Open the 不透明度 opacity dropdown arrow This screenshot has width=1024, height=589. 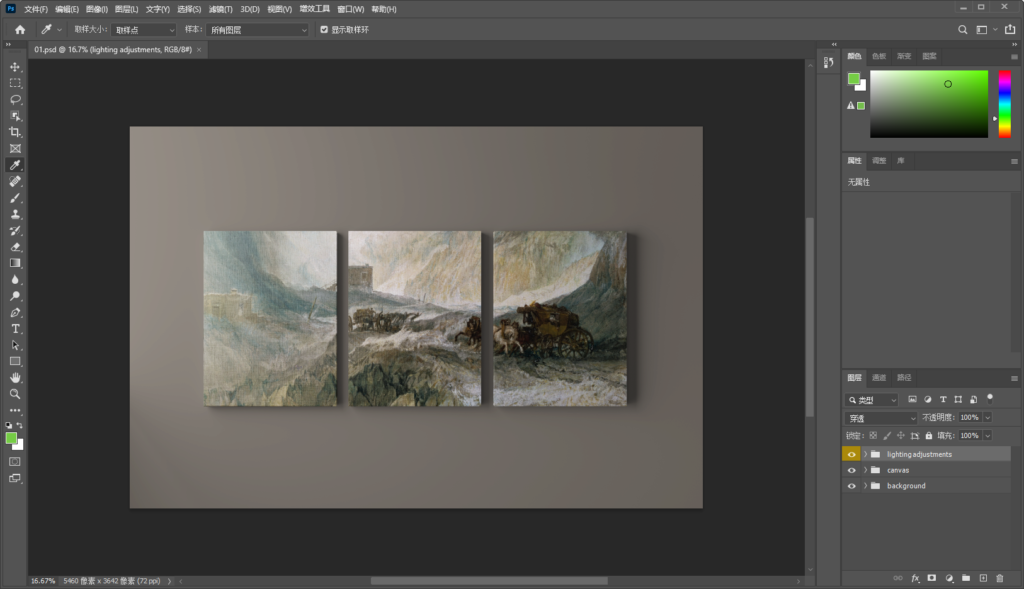987,418
